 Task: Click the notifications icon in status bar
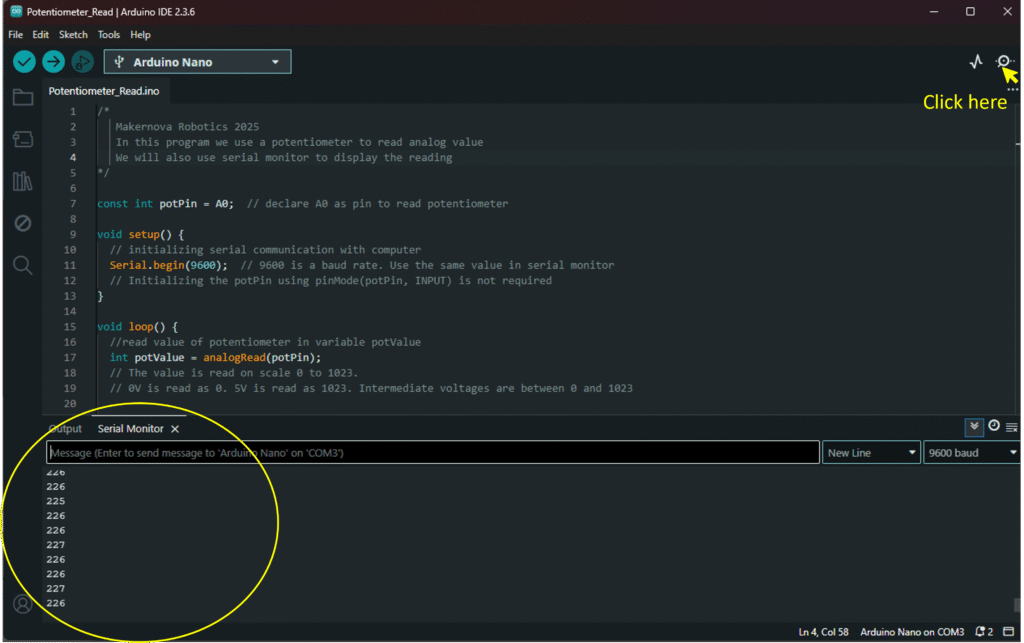(984, 632)
